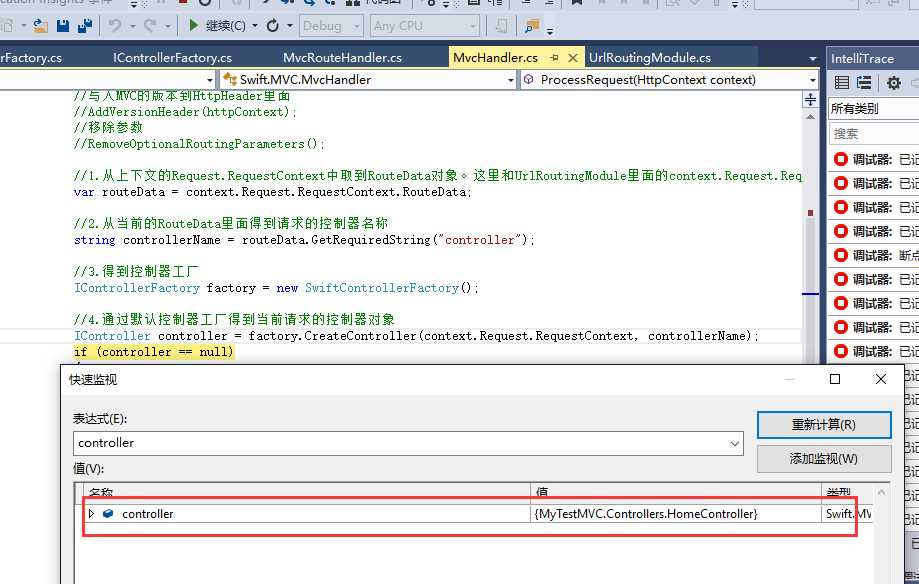The width and height of the screenshot is (919, 584).
Task: Click the Reevaluate 重新计算(R) button
Action: pos(823,425)
